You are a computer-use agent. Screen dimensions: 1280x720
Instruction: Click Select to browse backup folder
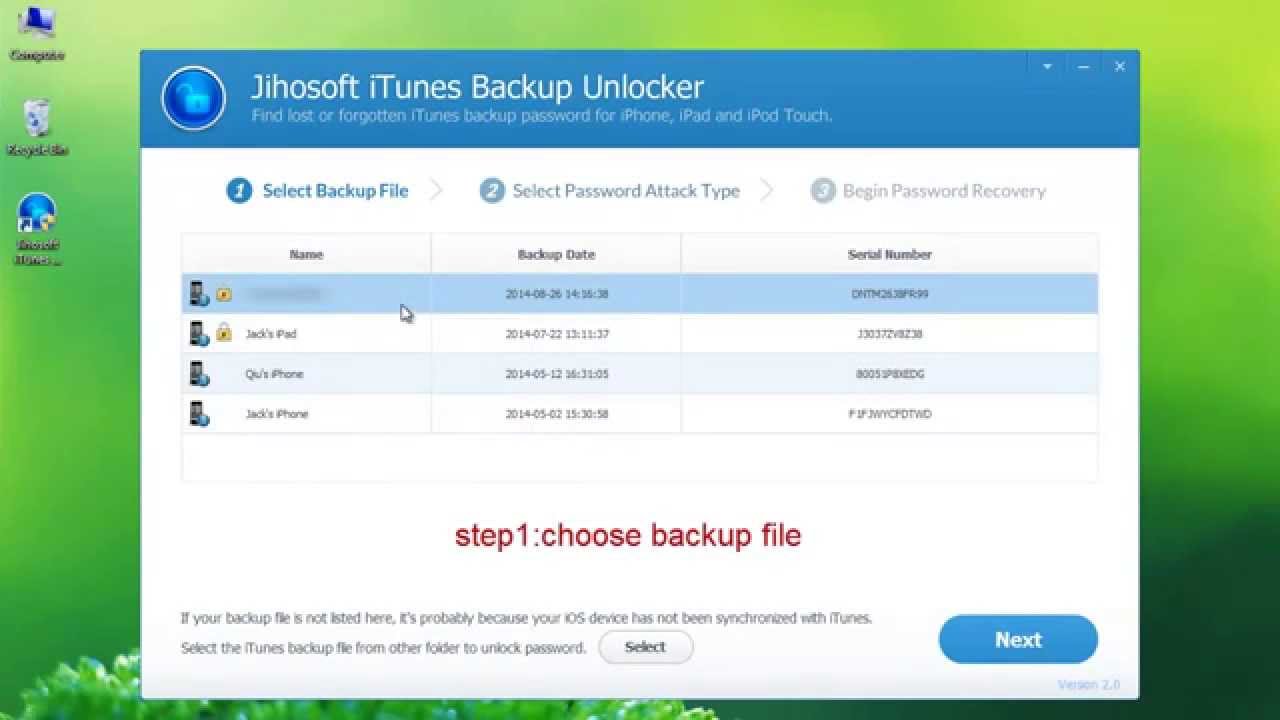point(645,647)
